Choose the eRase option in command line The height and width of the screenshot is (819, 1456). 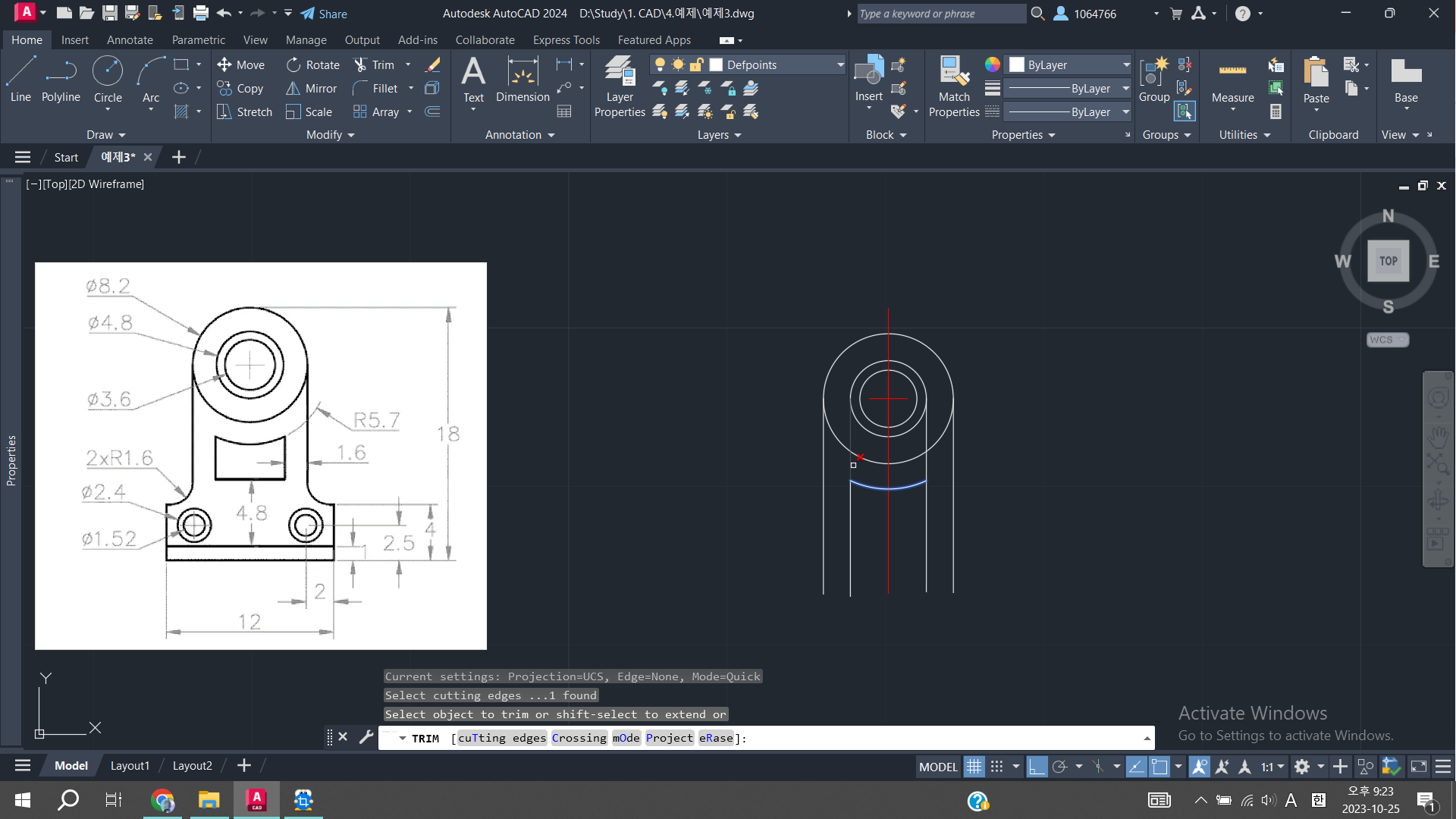click(716, 738)
